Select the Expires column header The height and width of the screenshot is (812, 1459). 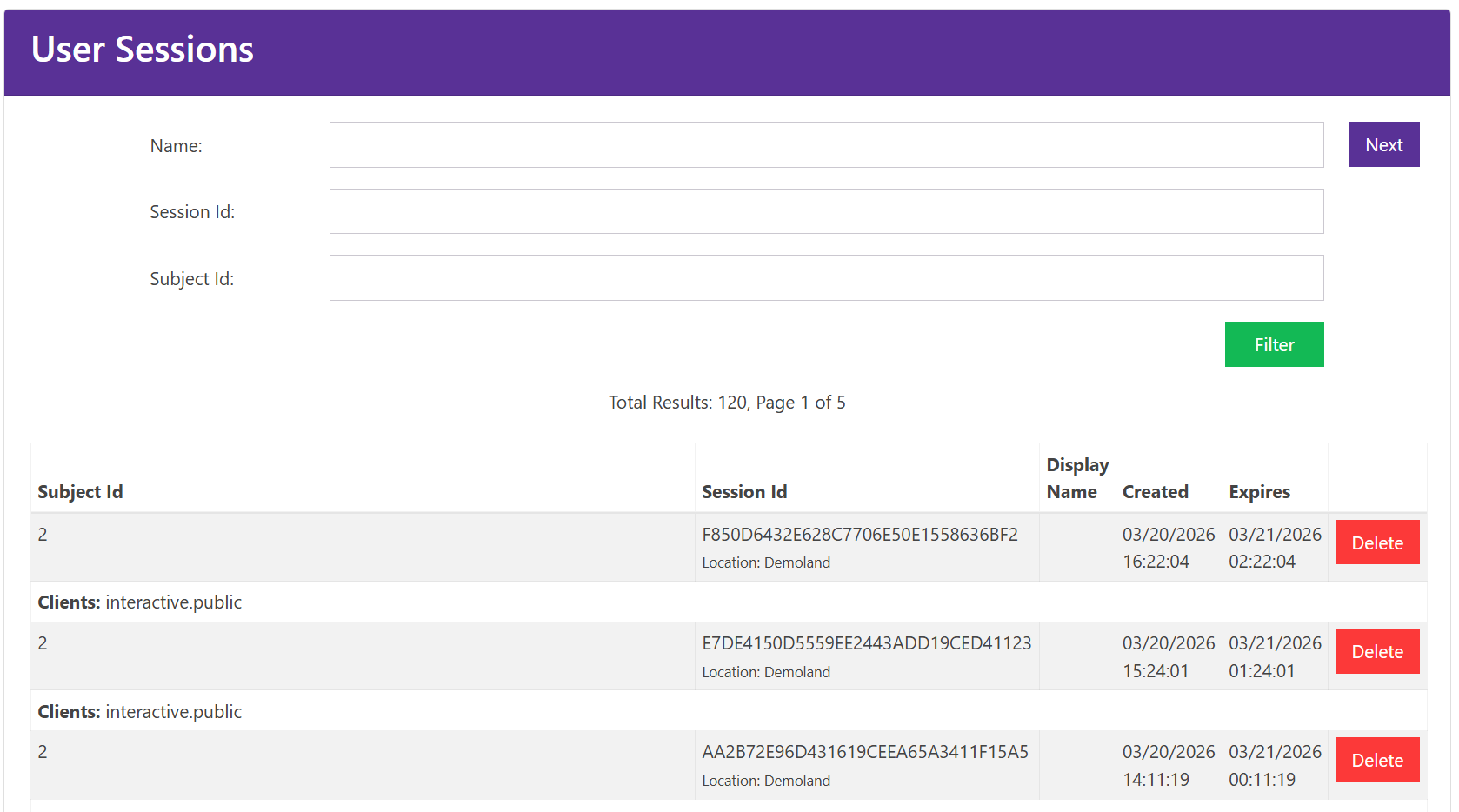click(x=1259, y=491)
